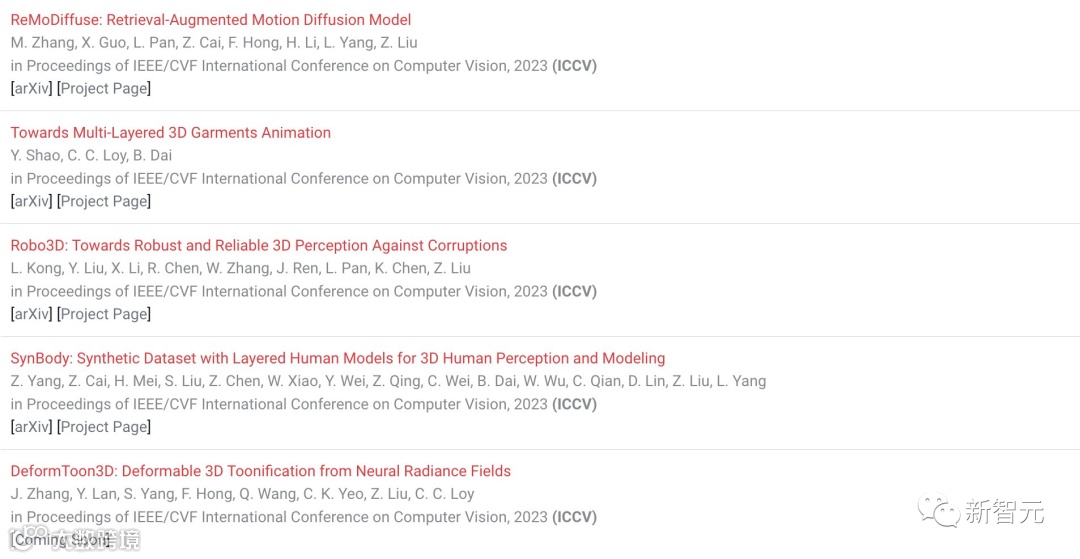1080x559 pixels.
Task: Open Project Page for Garments Animation paper
Action: [x=104, y=201]
